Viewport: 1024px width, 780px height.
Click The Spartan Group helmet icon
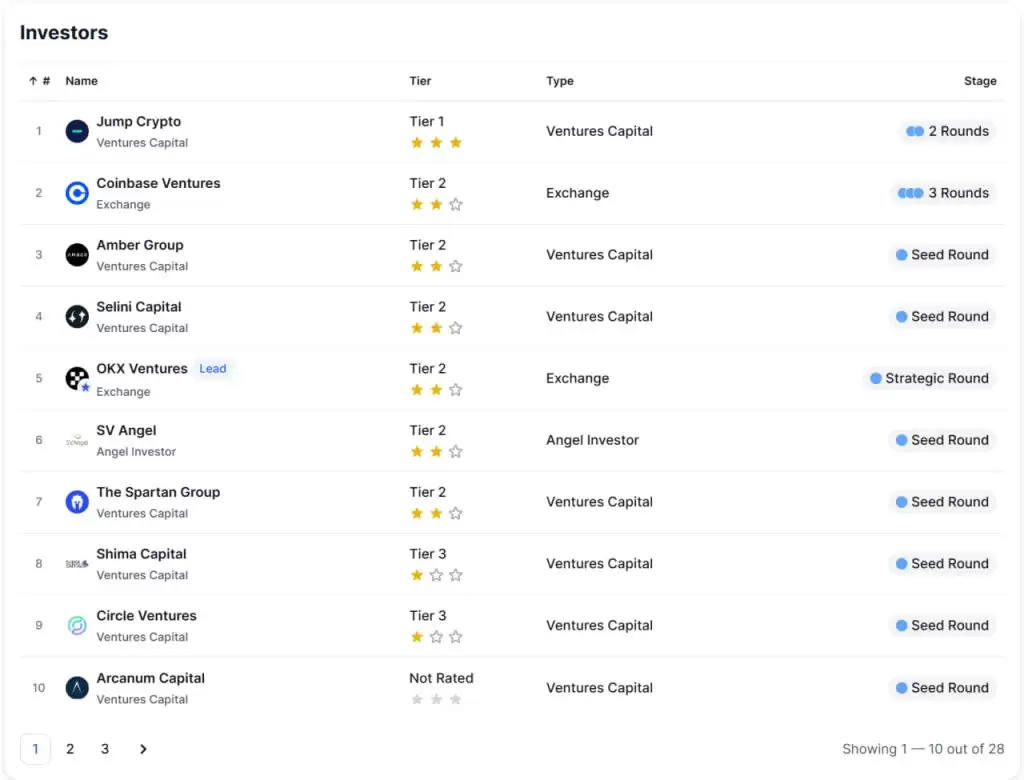pyautogui.click(x=77, y=502)
